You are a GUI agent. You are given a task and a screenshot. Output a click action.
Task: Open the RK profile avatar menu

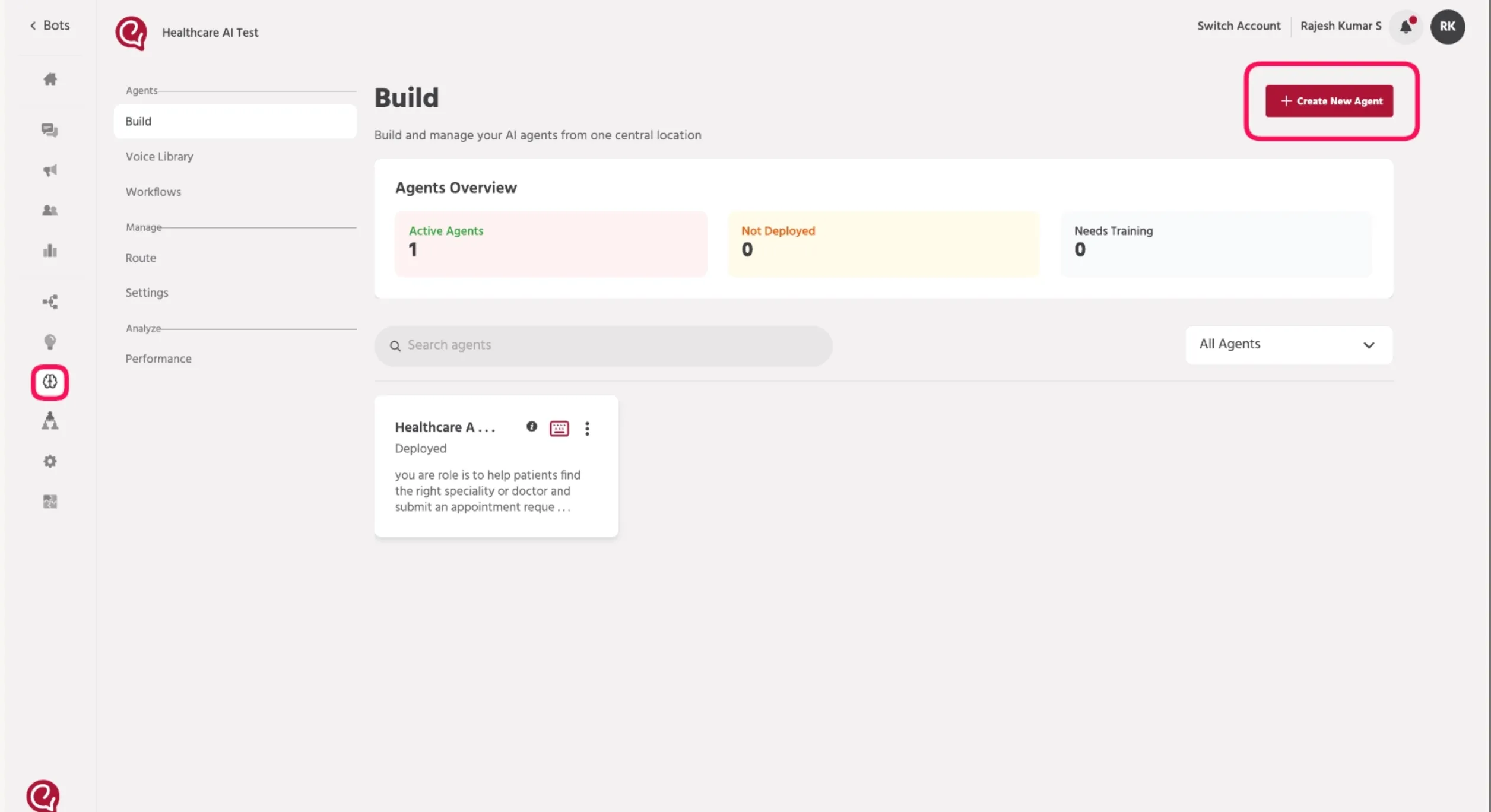(1447, 27)
